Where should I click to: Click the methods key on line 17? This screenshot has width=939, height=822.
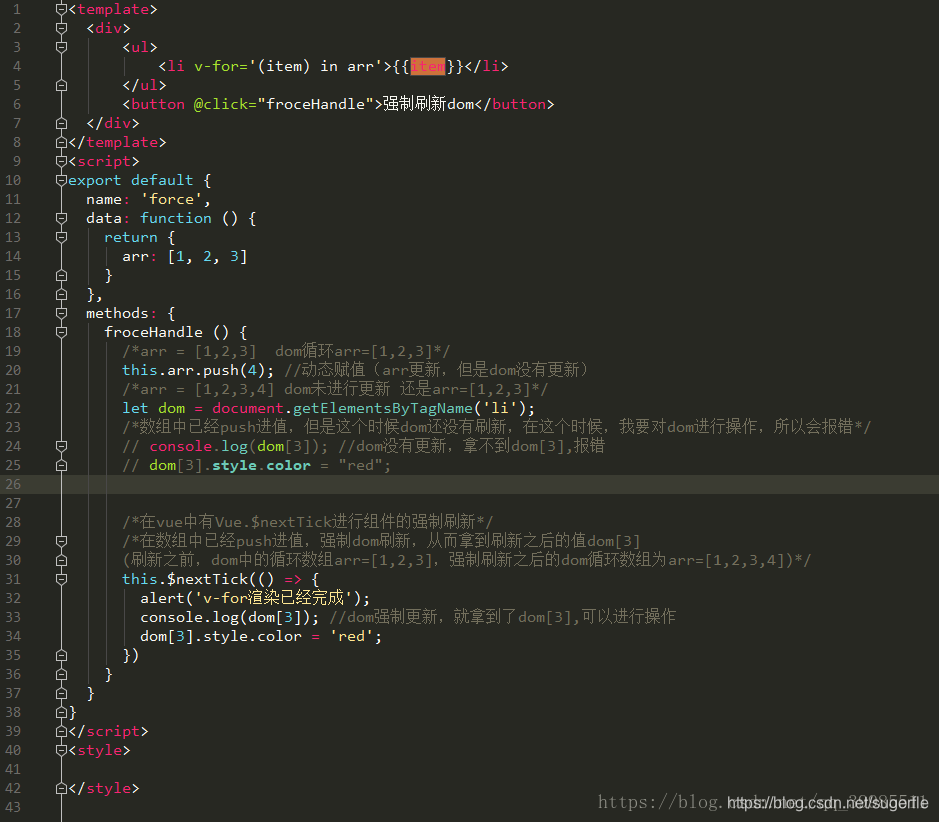click(117, 313)
